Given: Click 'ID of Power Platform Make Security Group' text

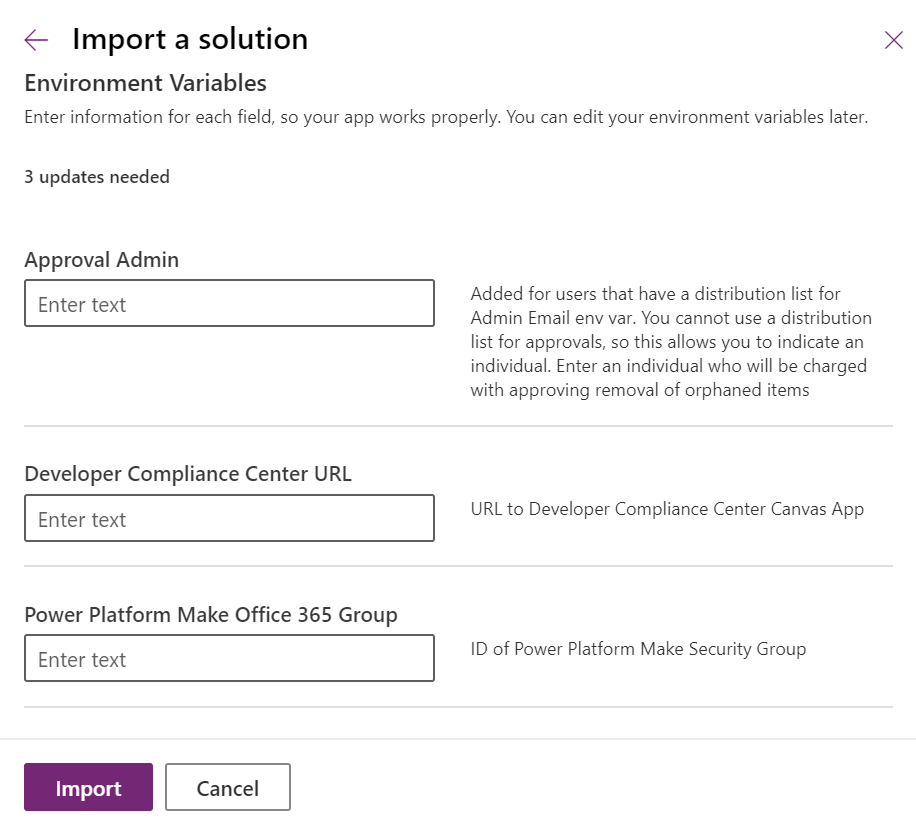Looking at the screenshot, I should (638, 648).
